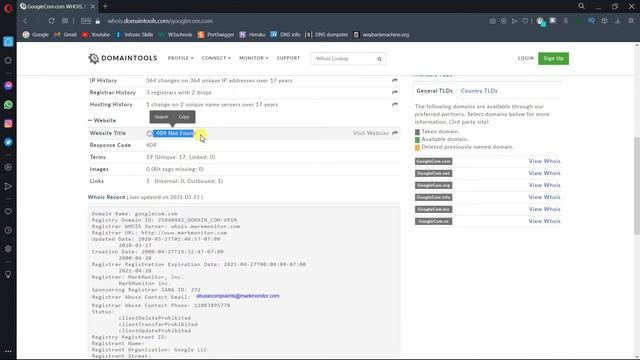The width and height of the screenshot is (640, 360).
Task: Open Registrar History share arrow
Action: tap(395, 93)
